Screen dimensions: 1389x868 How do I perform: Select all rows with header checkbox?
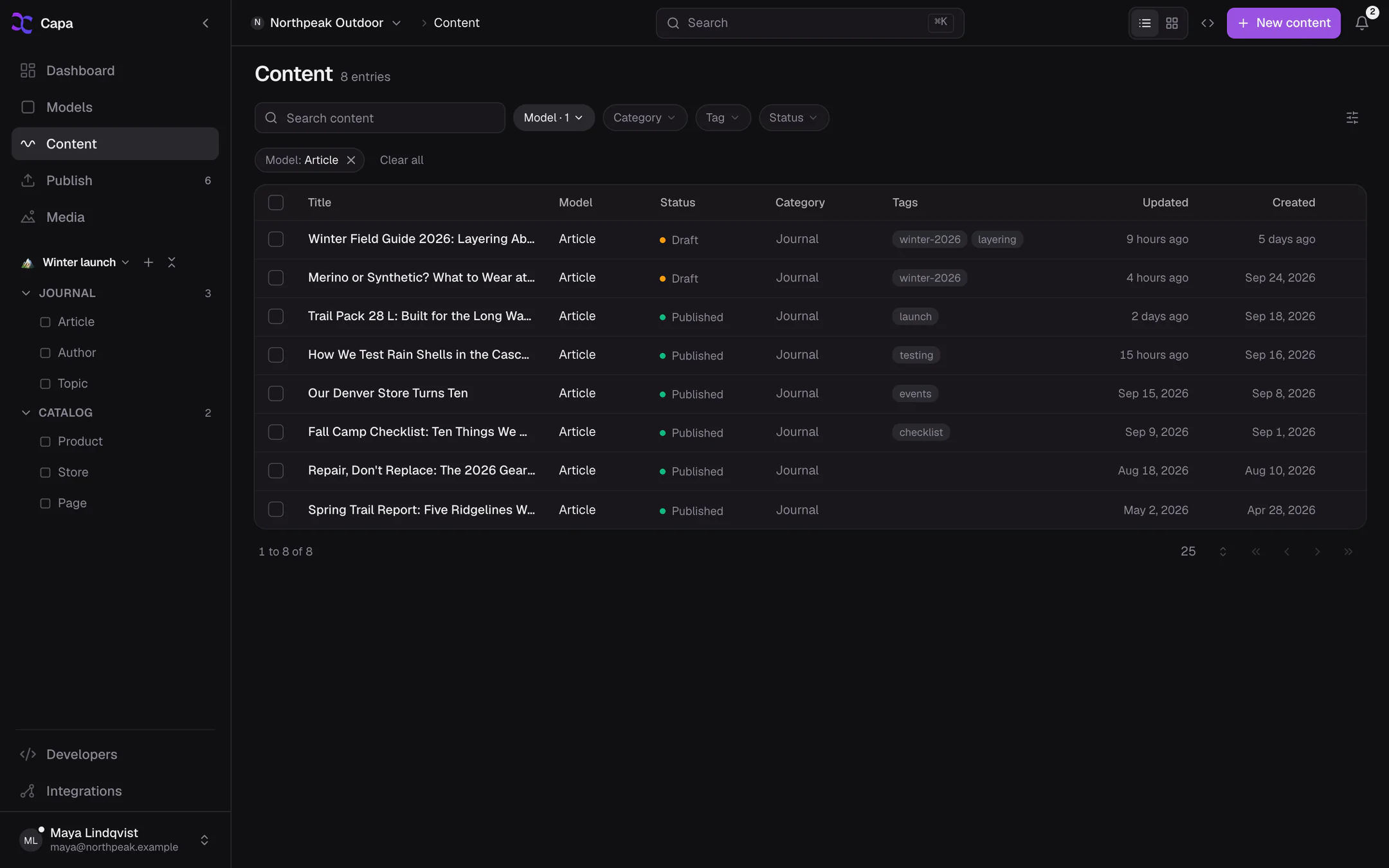pos(276,203)
